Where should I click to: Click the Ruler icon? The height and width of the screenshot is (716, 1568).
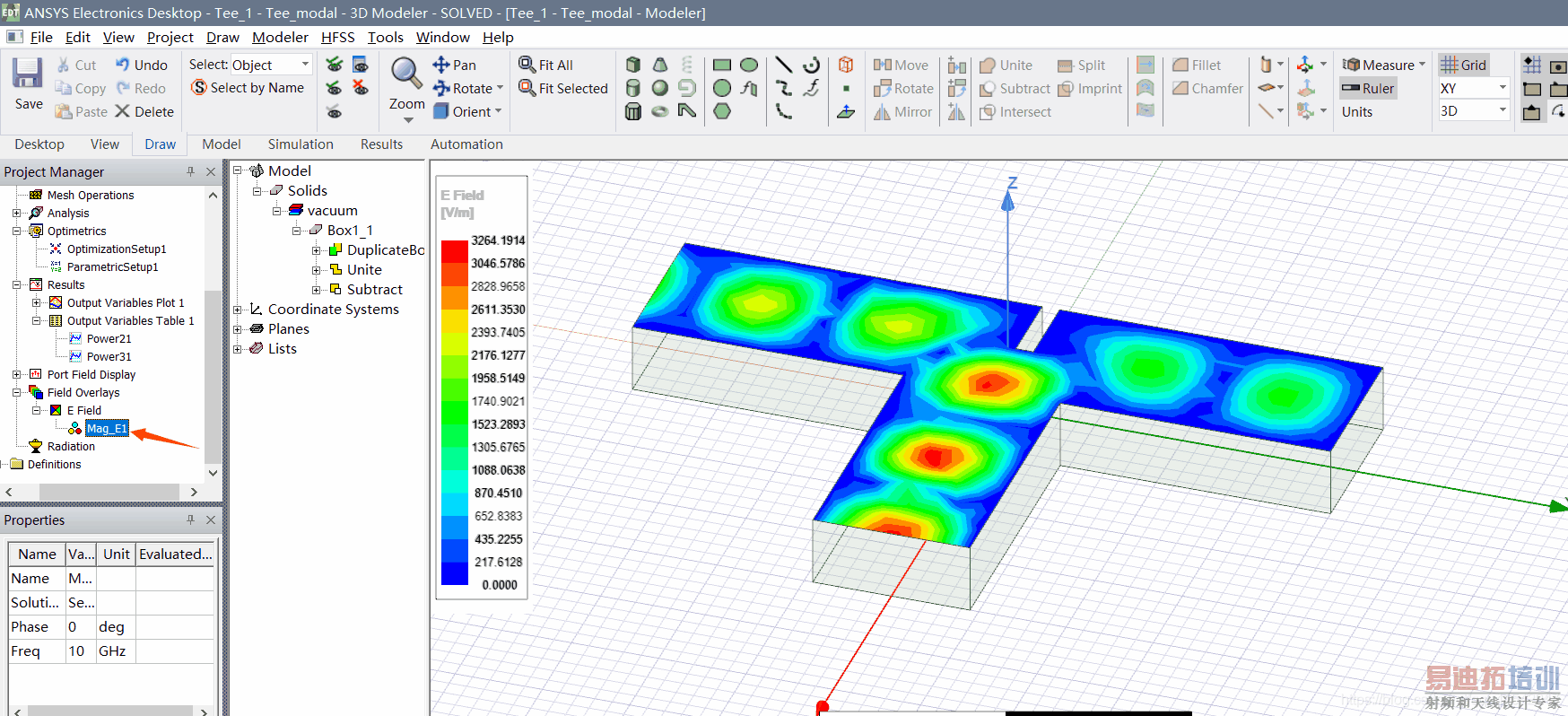1351,88
